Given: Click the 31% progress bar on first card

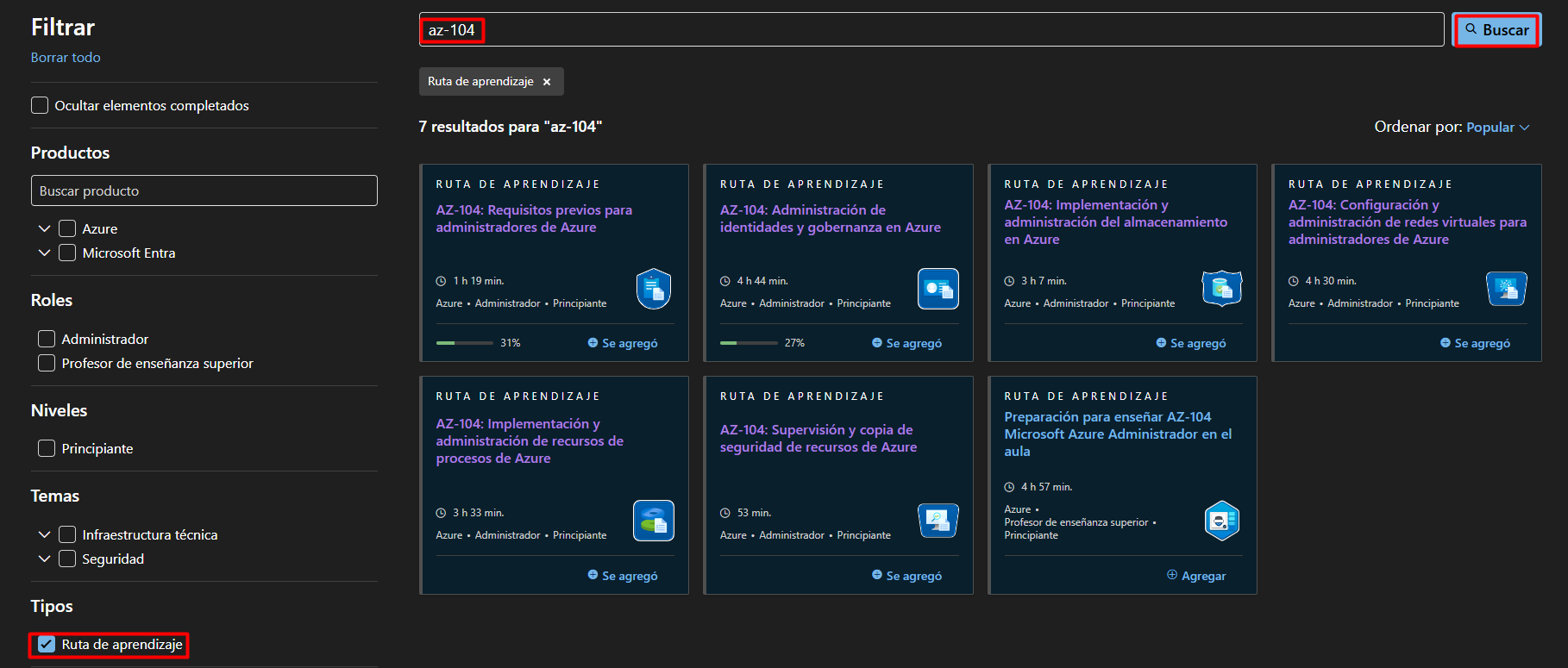Looking at the screenshot, I should [x=464, y=343].
